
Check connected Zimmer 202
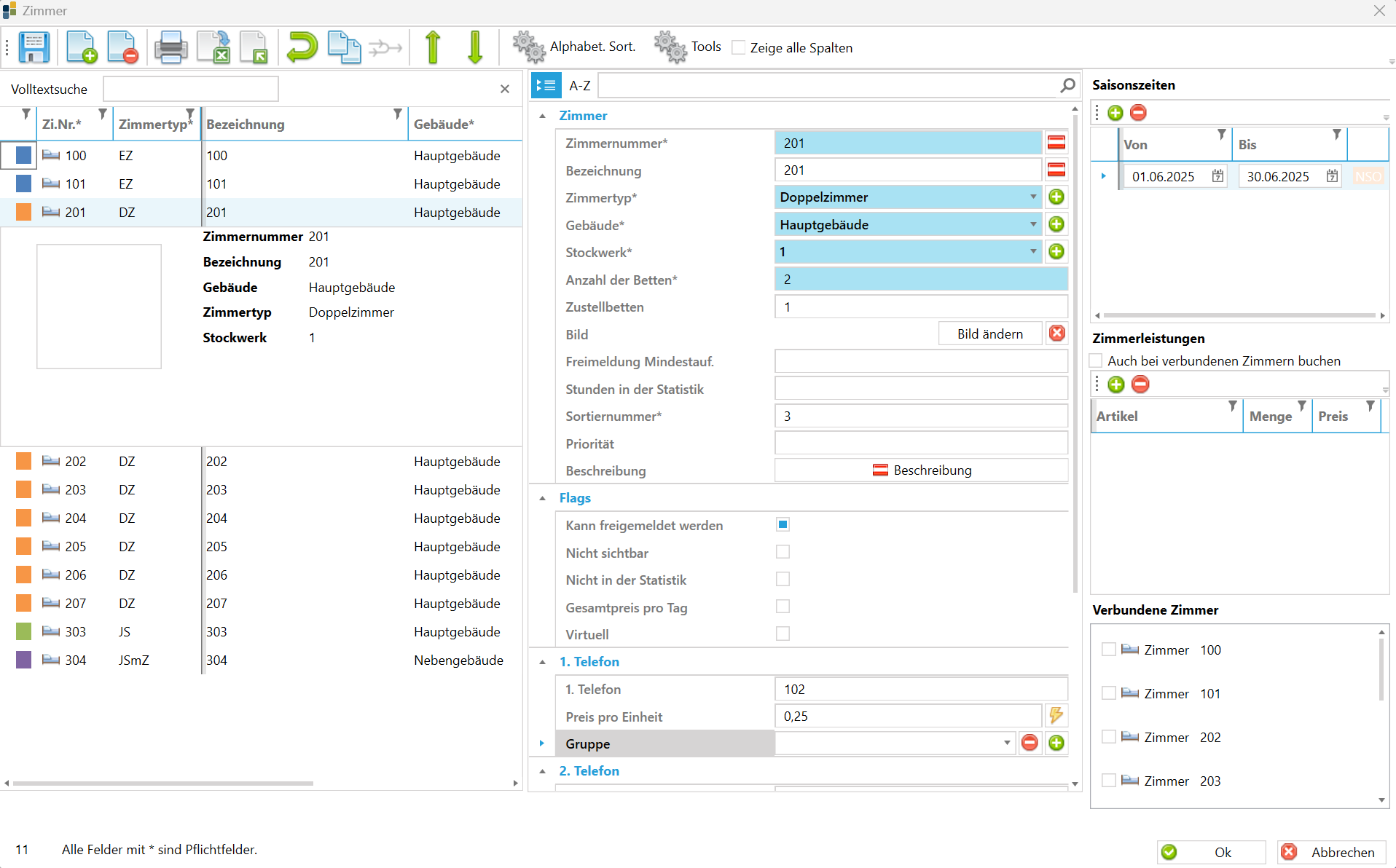(x=1109, y=737)
